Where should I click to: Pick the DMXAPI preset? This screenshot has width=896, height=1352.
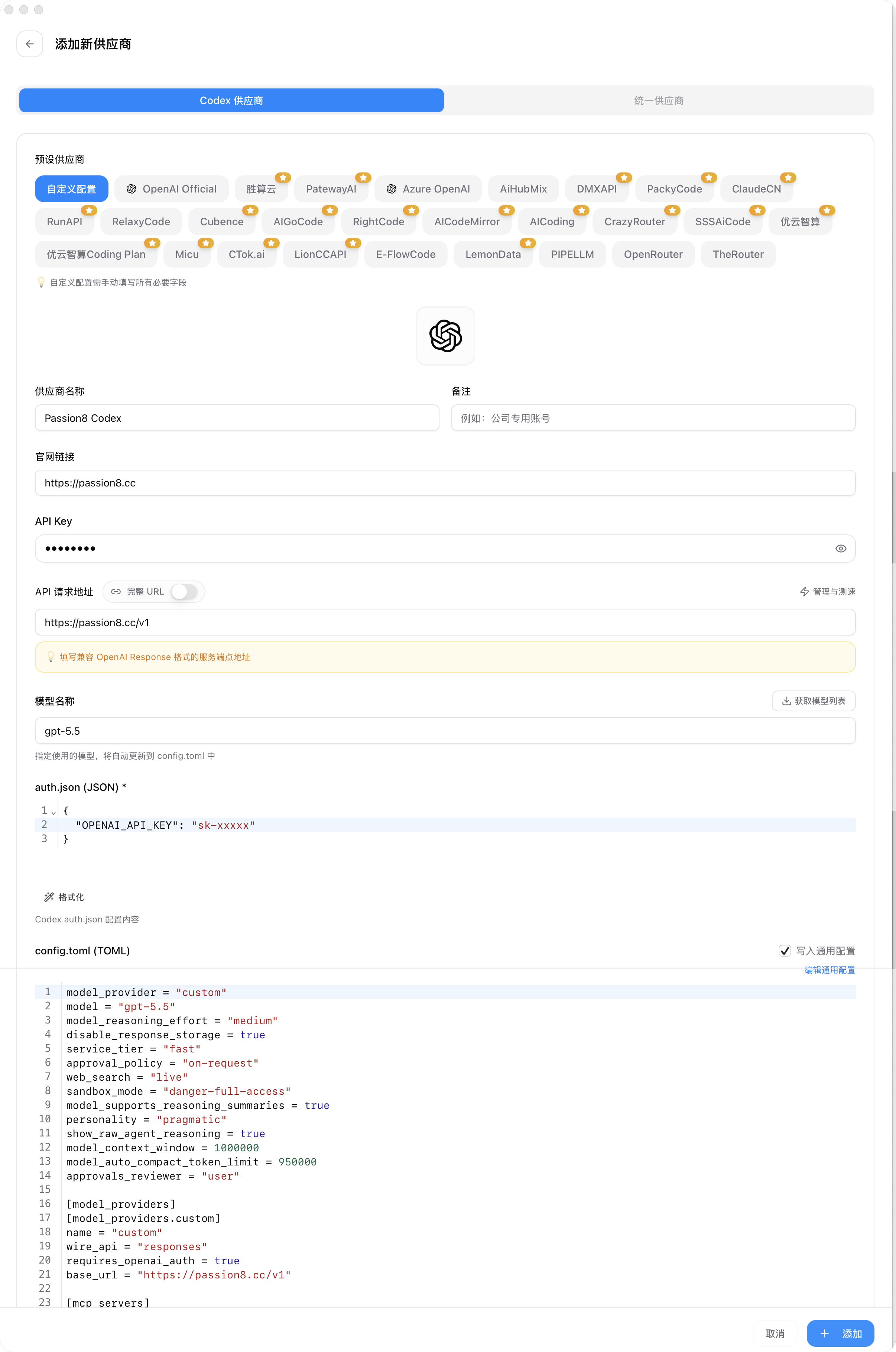pos(597,189)
